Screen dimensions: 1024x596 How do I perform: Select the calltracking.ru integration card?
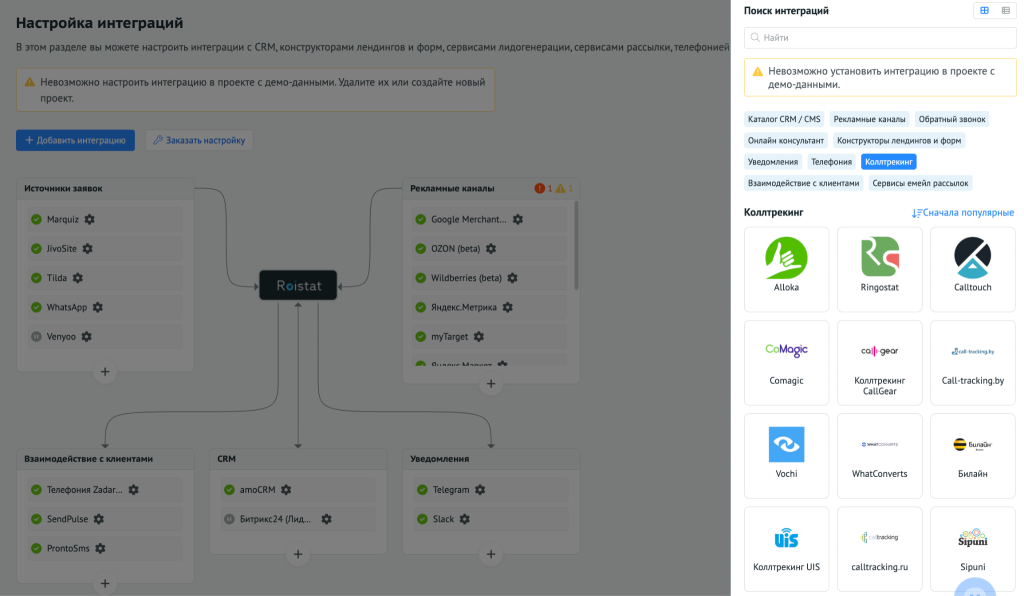click(880, 550)
